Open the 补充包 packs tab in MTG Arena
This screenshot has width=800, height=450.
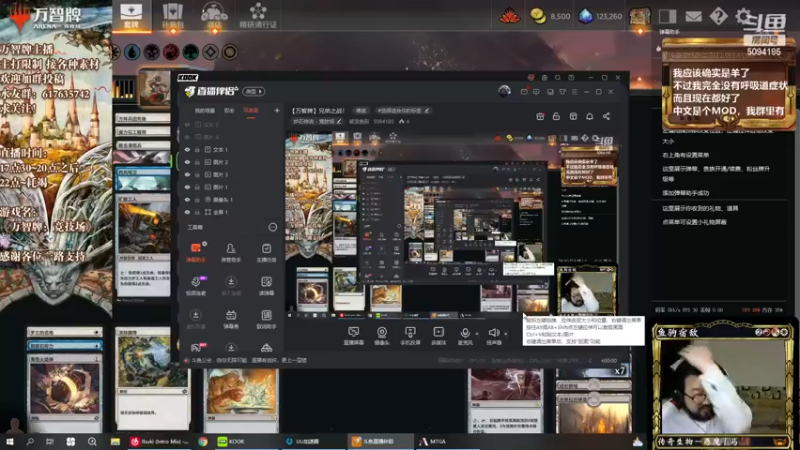point(172,15)
